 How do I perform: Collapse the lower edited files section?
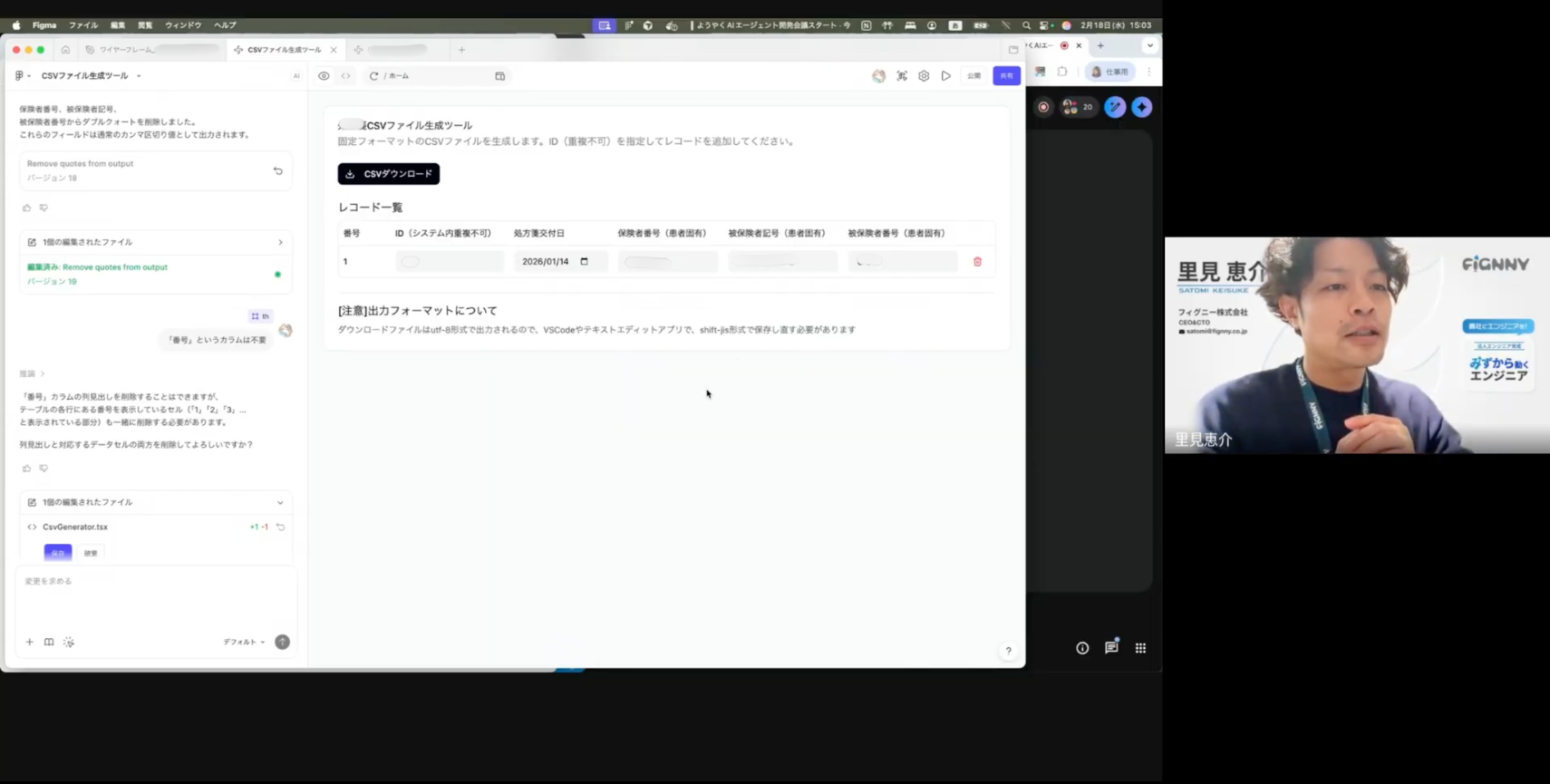(x=280, y=502)
